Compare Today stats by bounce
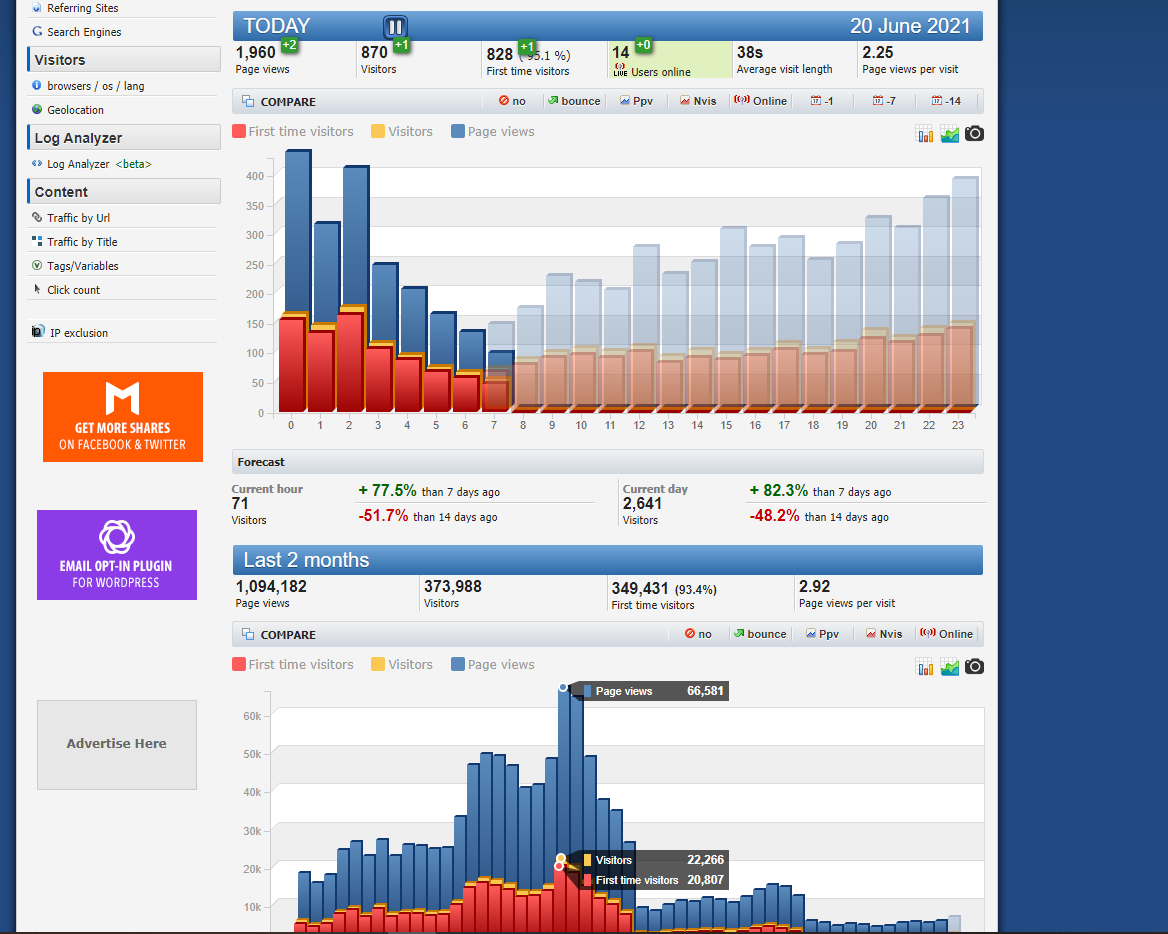 pos(574,101)
